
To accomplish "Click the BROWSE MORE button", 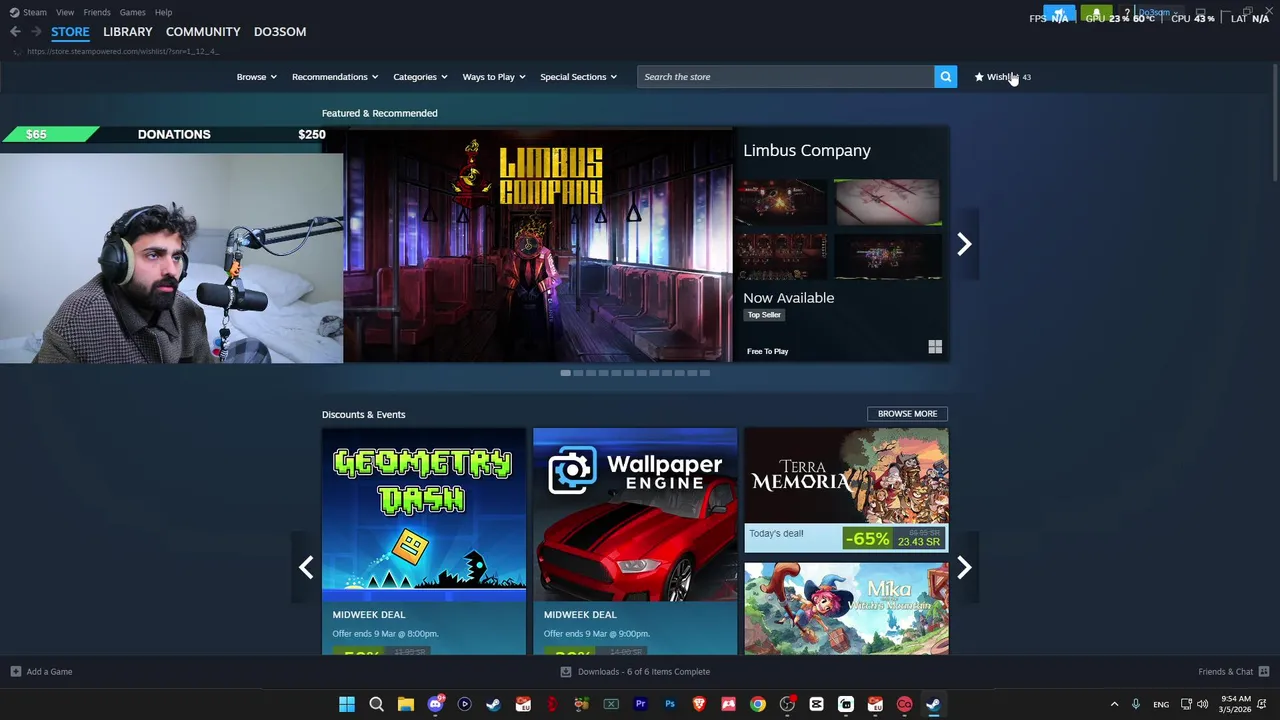I will [907, 414].
